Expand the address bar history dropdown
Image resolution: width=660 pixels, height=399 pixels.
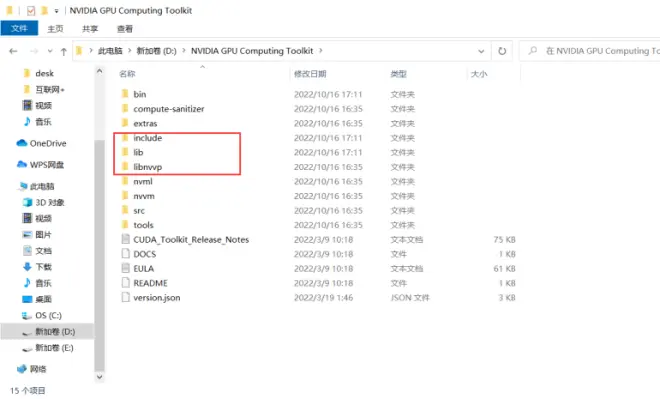pos(481,51)
